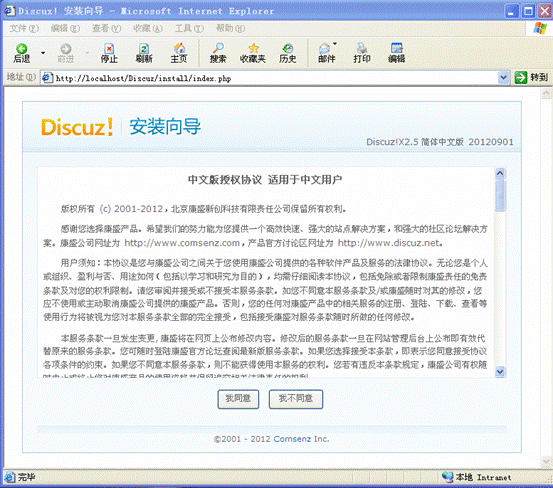Click the IE icon in the title bar
The height and width of the screenshot is (488, 553).
[x=10, y=11]
